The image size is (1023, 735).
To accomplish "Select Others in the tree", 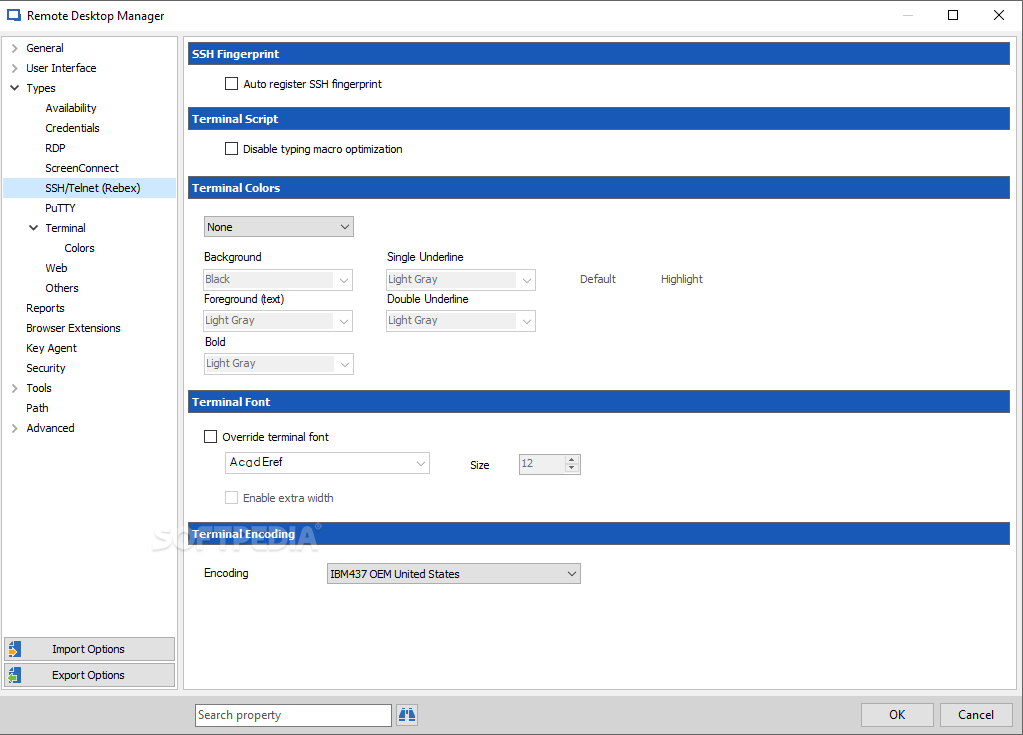I will [x=62, y=288].
